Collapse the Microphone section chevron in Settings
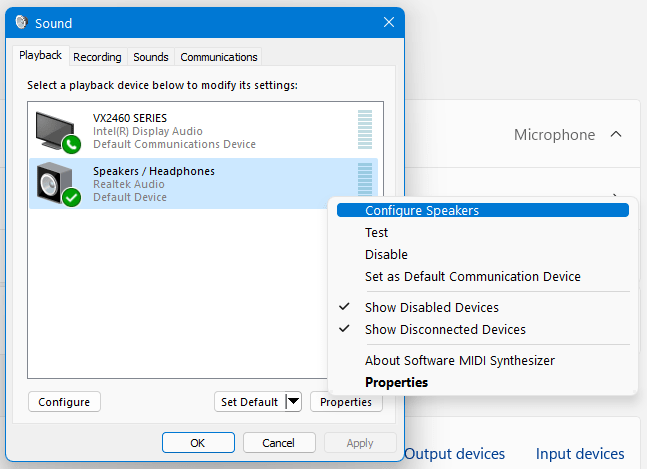 (616, 134)
